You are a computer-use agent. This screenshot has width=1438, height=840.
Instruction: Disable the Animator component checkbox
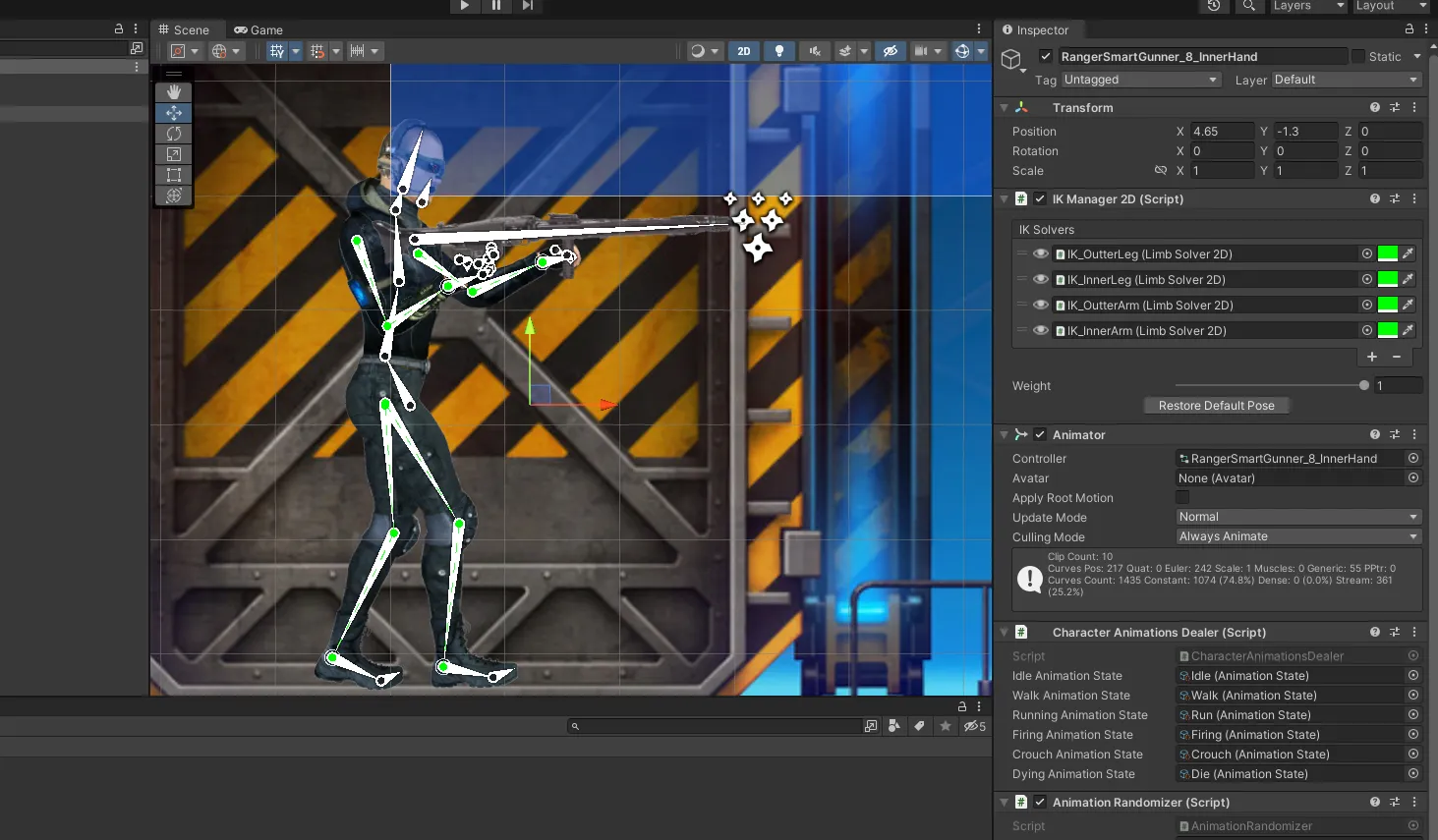coord(1040,435)
